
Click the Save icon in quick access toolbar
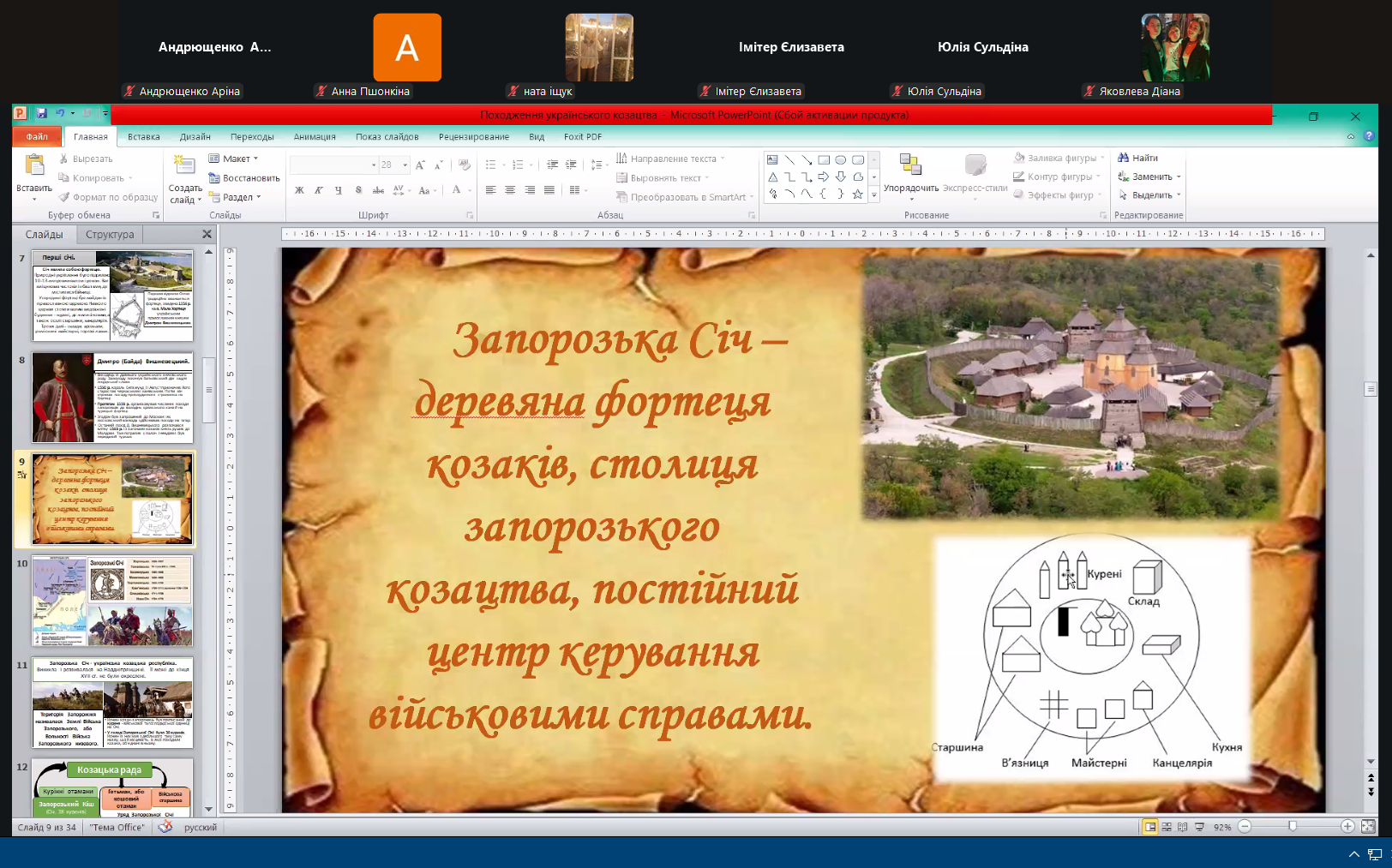(x=41, y=113)
